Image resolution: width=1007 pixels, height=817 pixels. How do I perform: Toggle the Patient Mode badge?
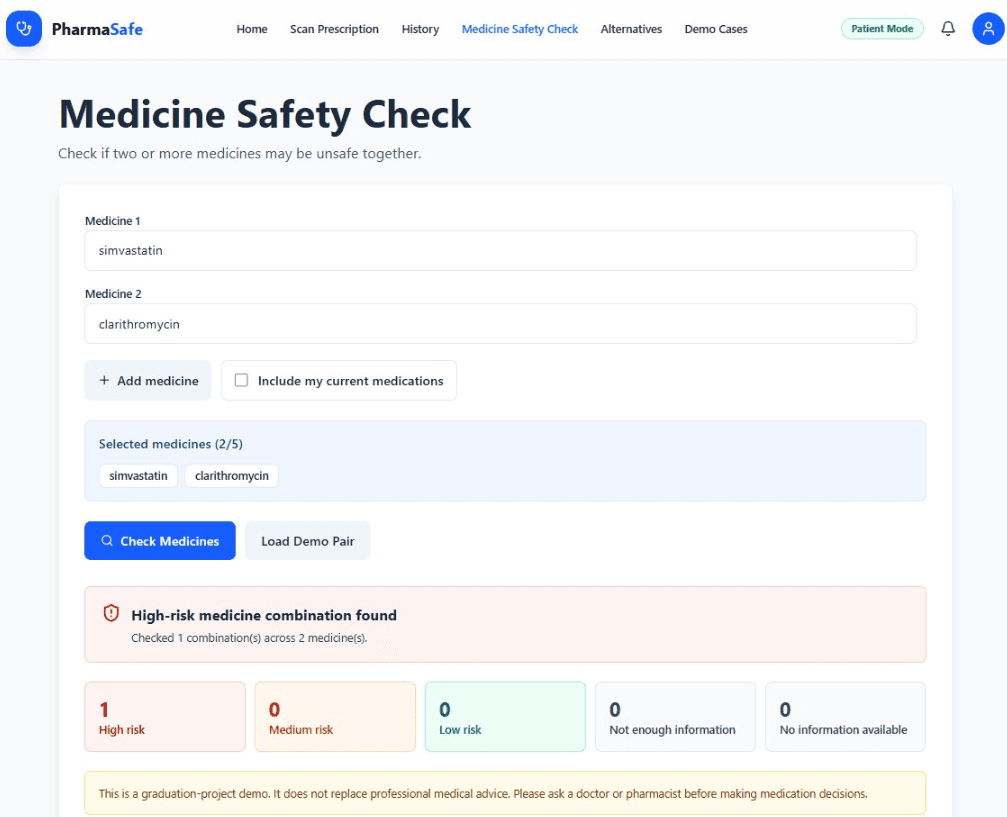click(x=882, y=29)
